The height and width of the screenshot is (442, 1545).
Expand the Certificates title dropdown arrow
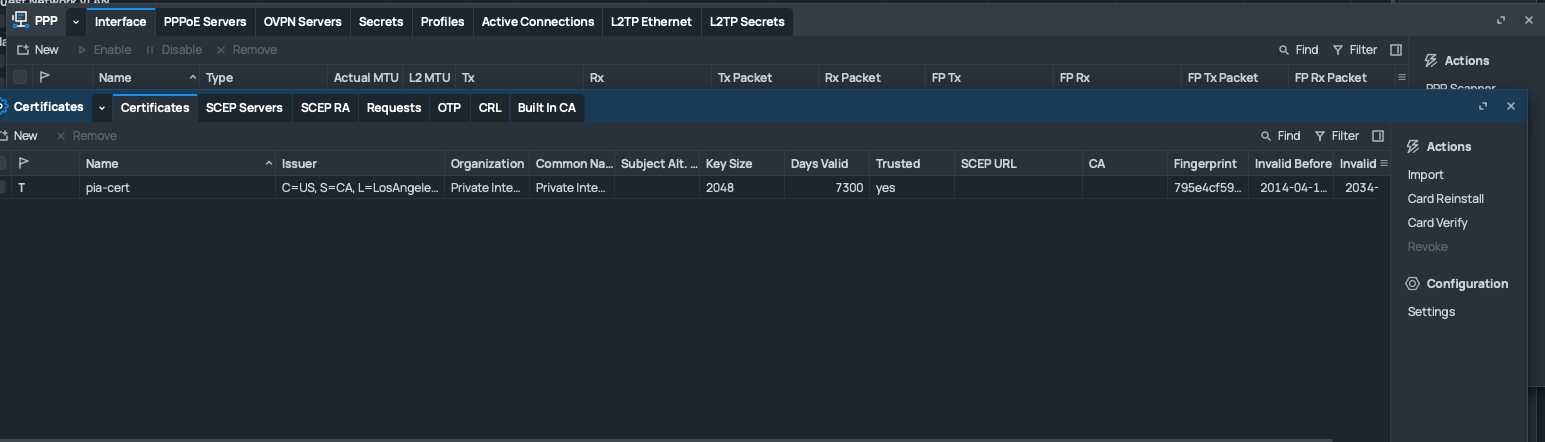tap(102, 108)
